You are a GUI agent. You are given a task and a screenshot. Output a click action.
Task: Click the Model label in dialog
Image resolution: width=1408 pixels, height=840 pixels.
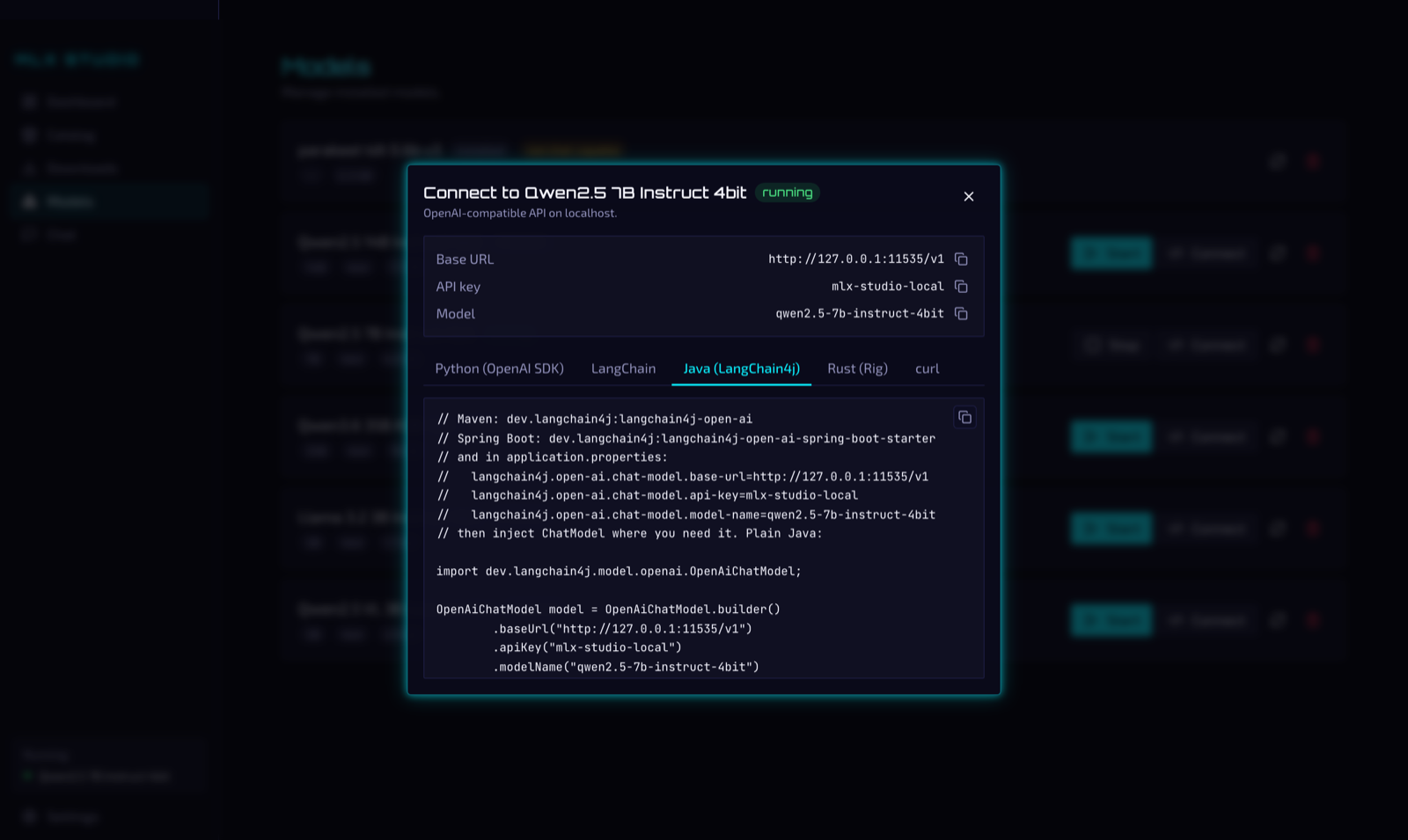coord(455,314)
